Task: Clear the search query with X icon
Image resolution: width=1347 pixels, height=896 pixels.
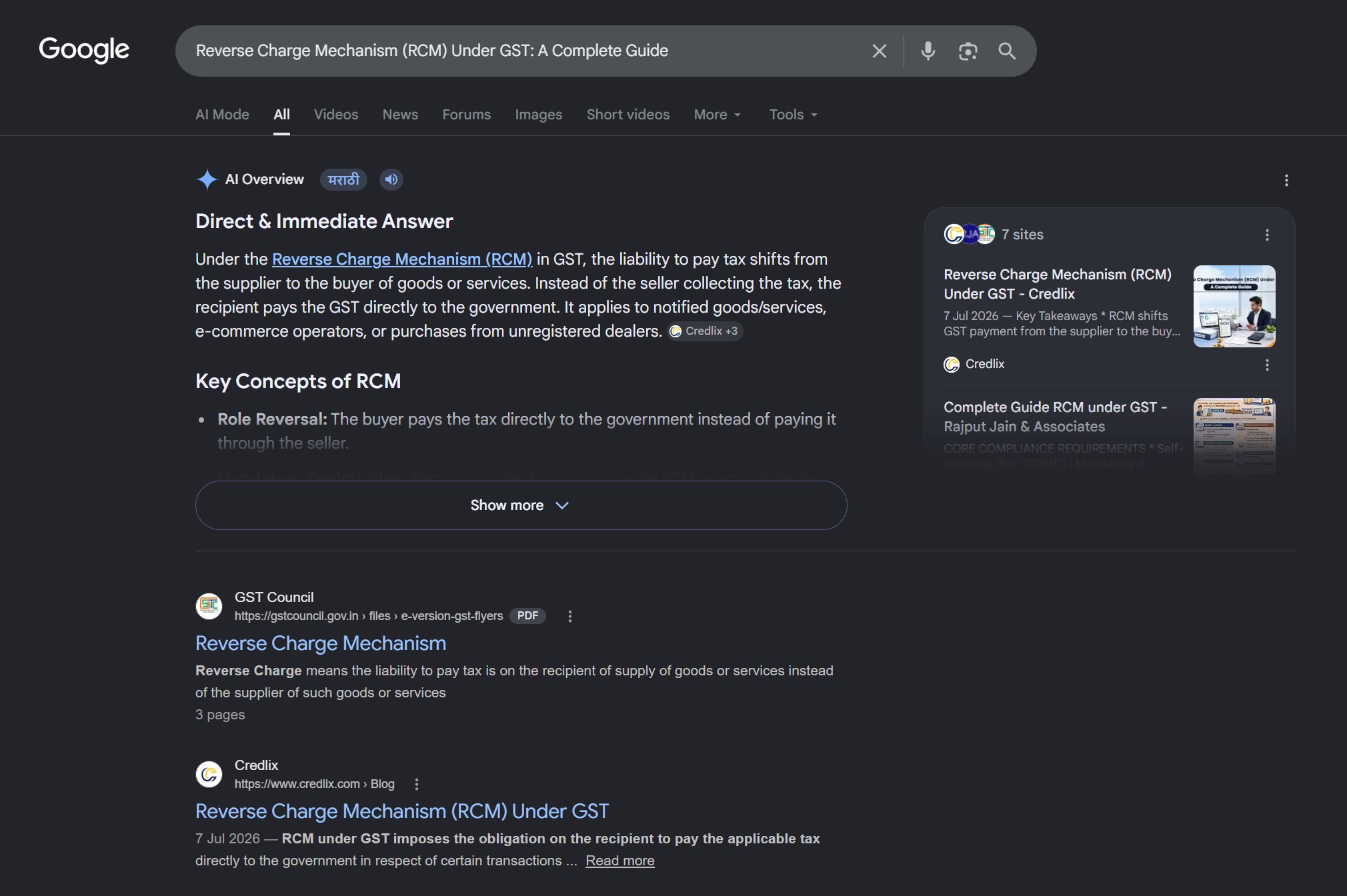Action: [x=880, y=51]
